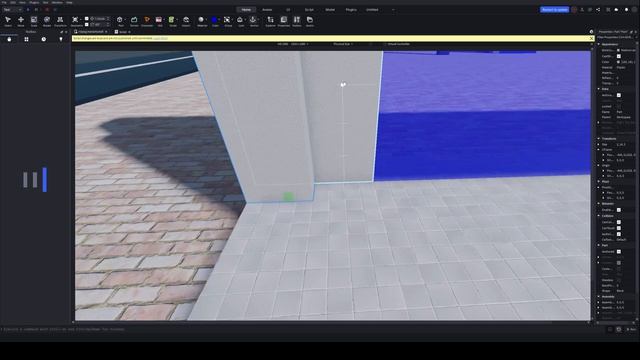The width and height of the screenshot is (640, 360).
Task: Open the Test mode dropdown at top left
Action: coord(12,9)
